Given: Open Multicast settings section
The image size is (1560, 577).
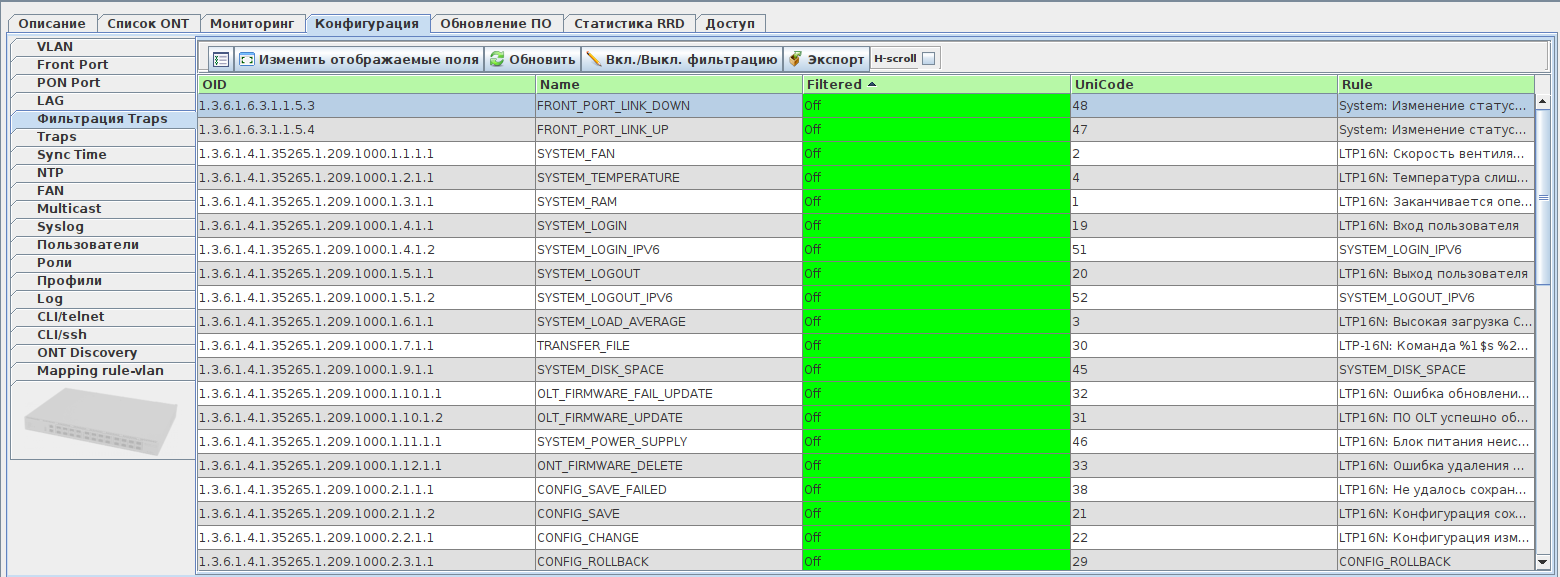Looking at the screenshot, I should (x=102, y=209).
